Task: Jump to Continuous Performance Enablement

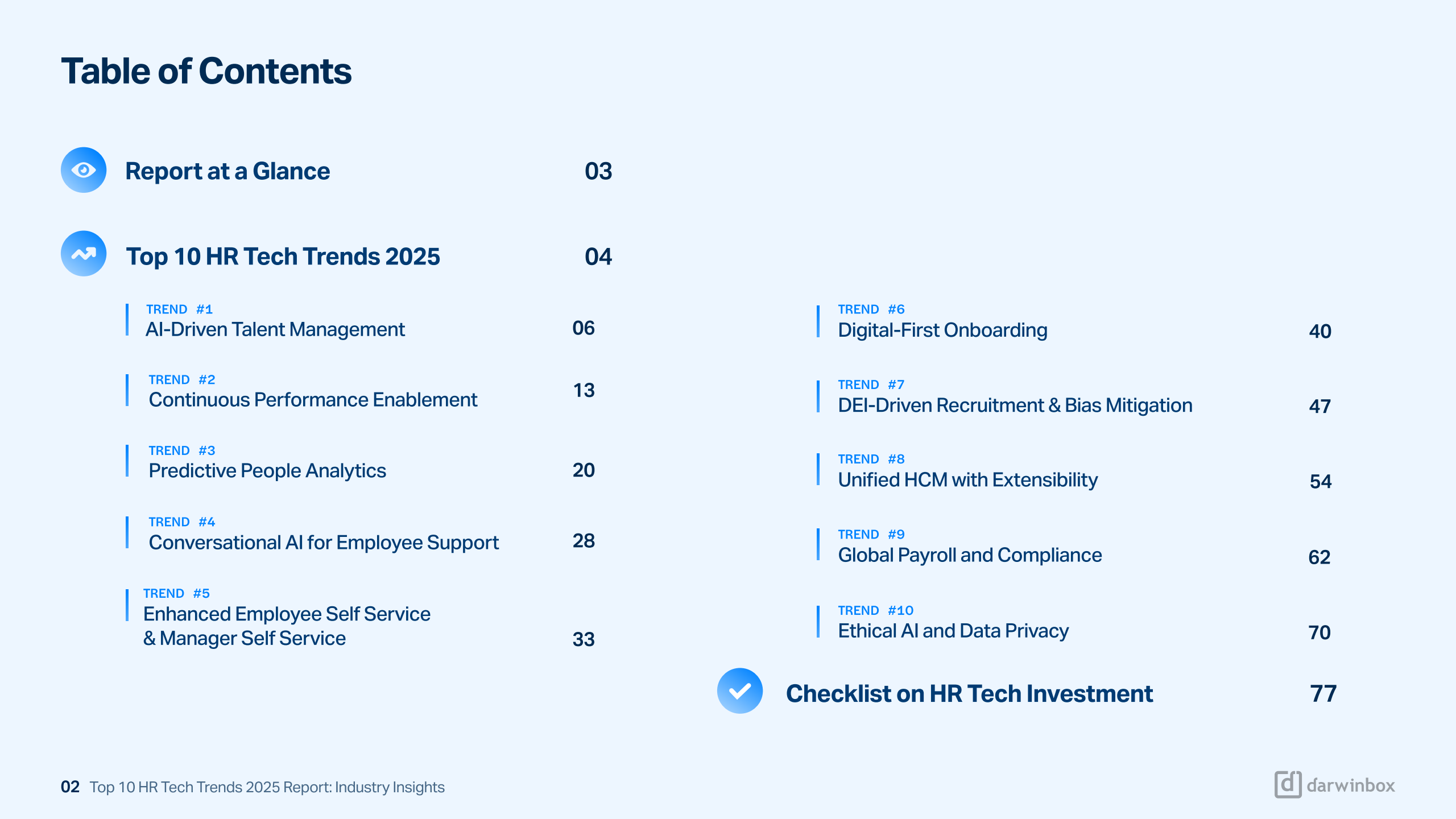Action: (313, 400)
